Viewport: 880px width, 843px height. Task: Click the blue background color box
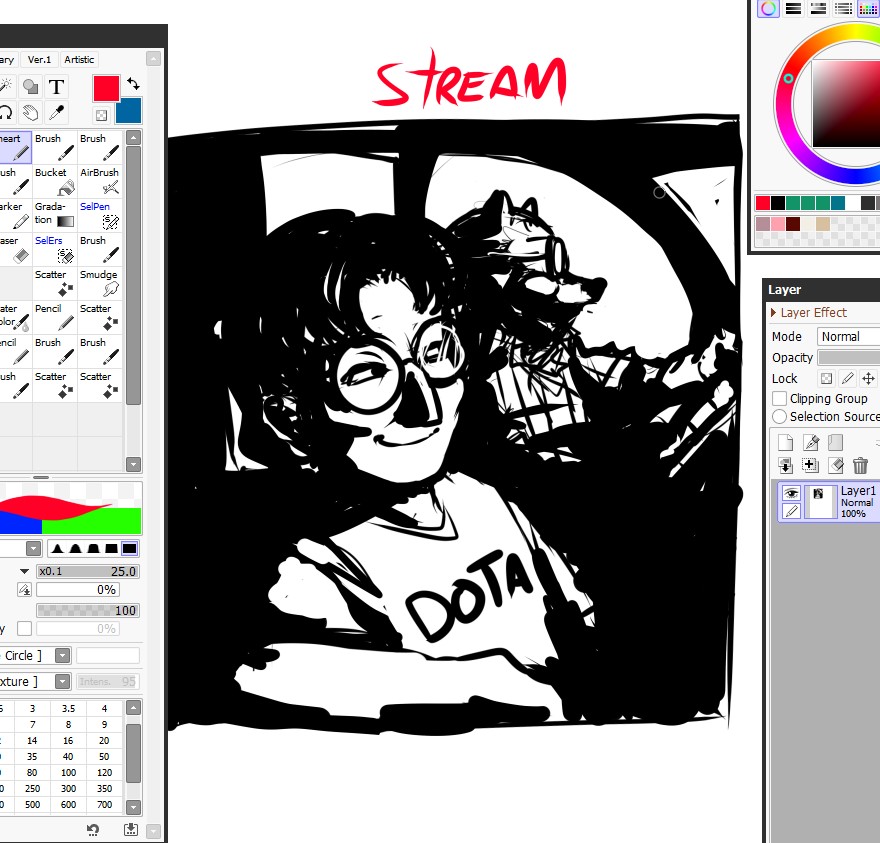(129, 110)
